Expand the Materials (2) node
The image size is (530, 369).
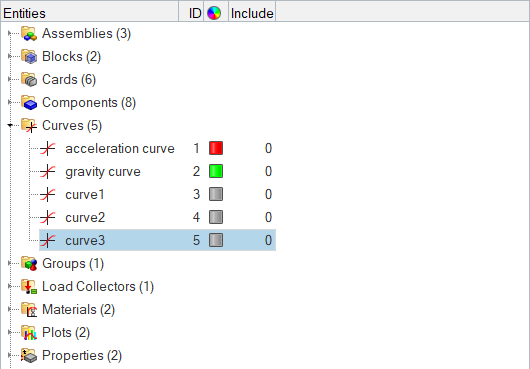click(10, 309)
